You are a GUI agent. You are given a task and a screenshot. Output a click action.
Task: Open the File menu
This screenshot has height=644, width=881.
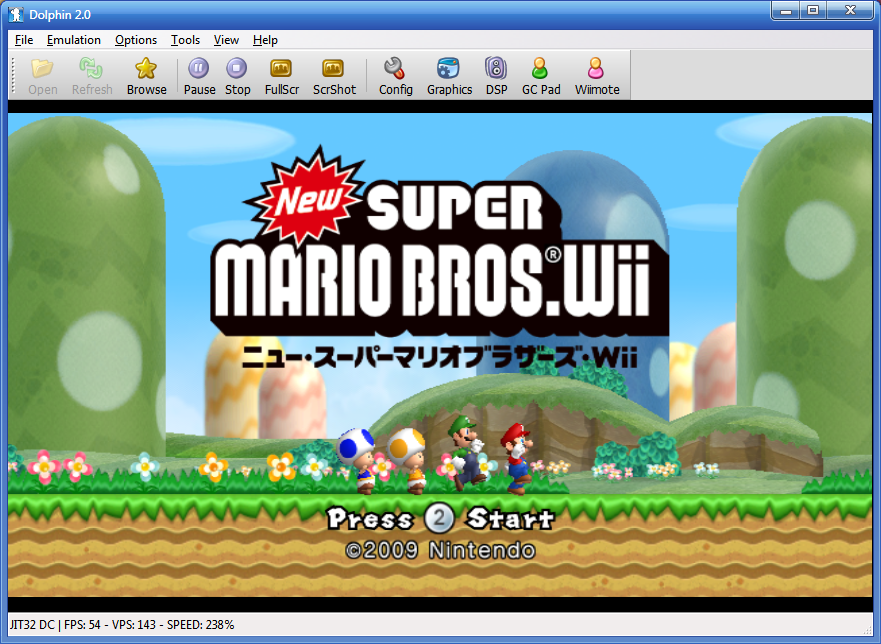coord(24,40)
